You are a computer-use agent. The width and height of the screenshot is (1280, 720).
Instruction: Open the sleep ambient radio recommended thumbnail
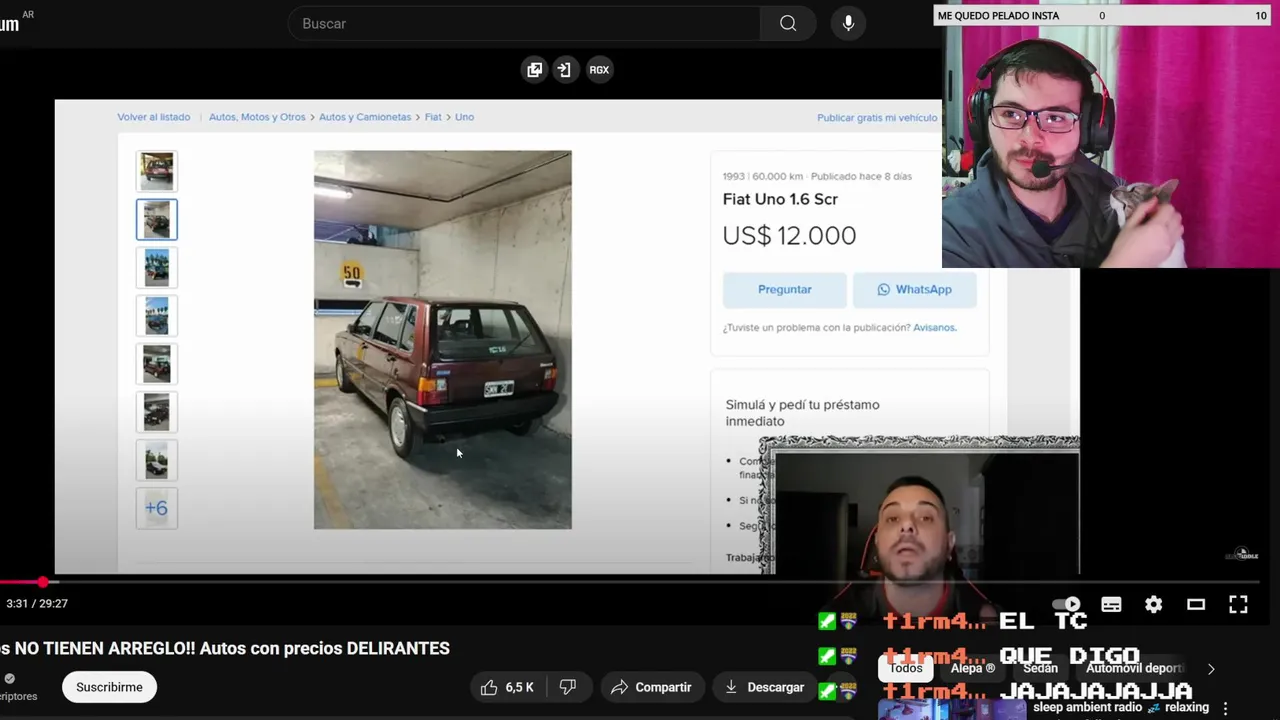[x=950, y=708]
